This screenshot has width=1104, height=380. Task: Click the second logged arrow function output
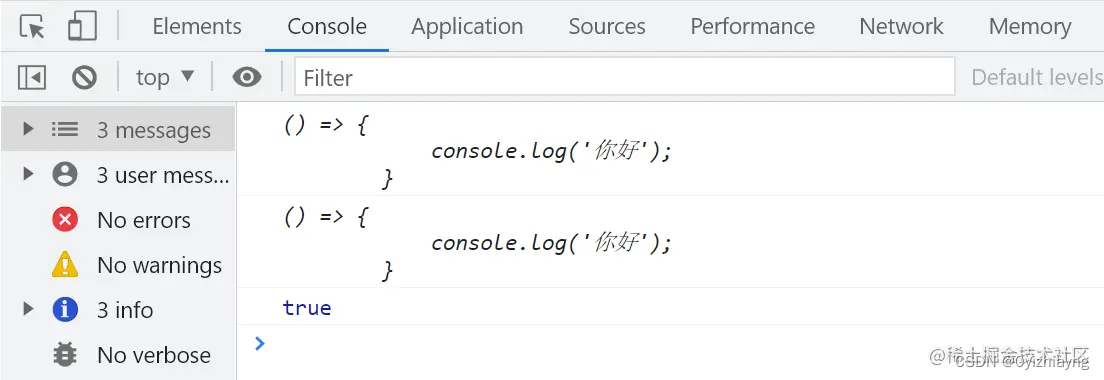click(x=478, y=243)
